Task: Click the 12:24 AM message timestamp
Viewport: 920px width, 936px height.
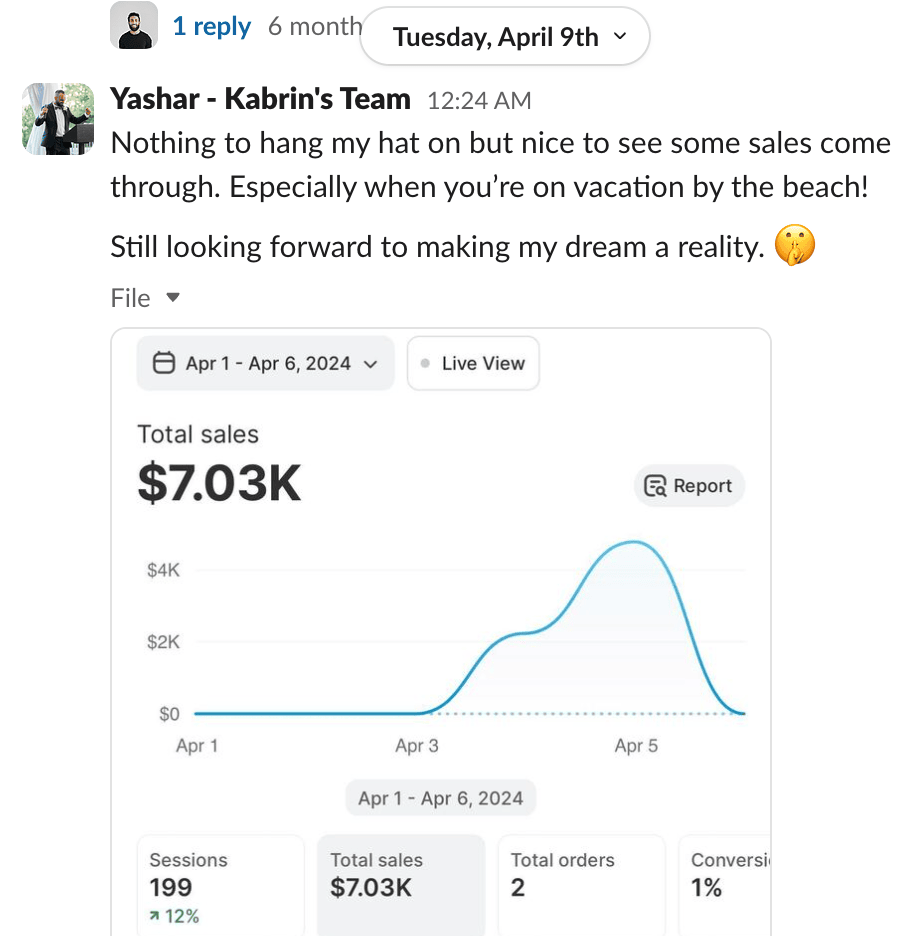Action: pos(479,101)
